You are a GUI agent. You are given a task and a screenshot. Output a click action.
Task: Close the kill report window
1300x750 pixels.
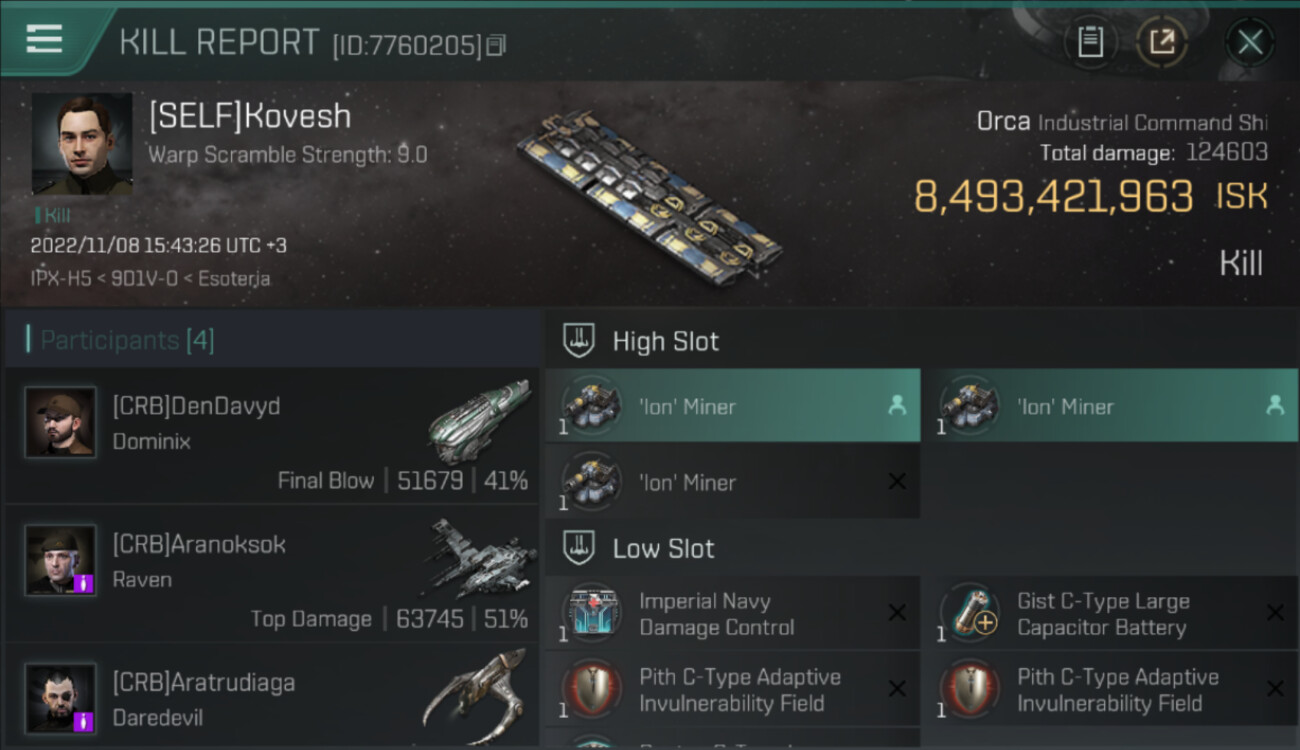coord(1249,42)
